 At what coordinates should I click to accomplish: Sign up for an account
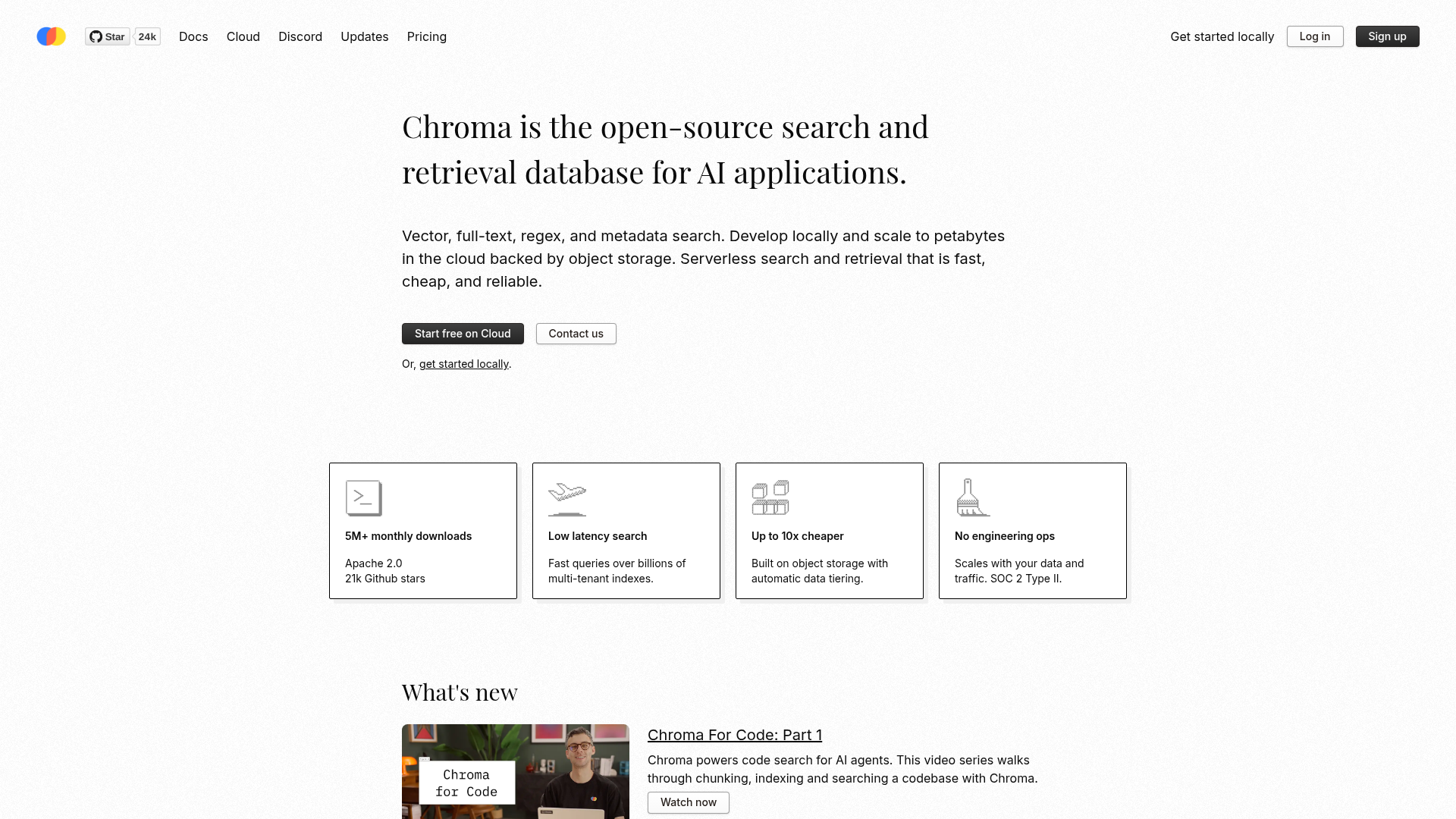coord(1387,36)
